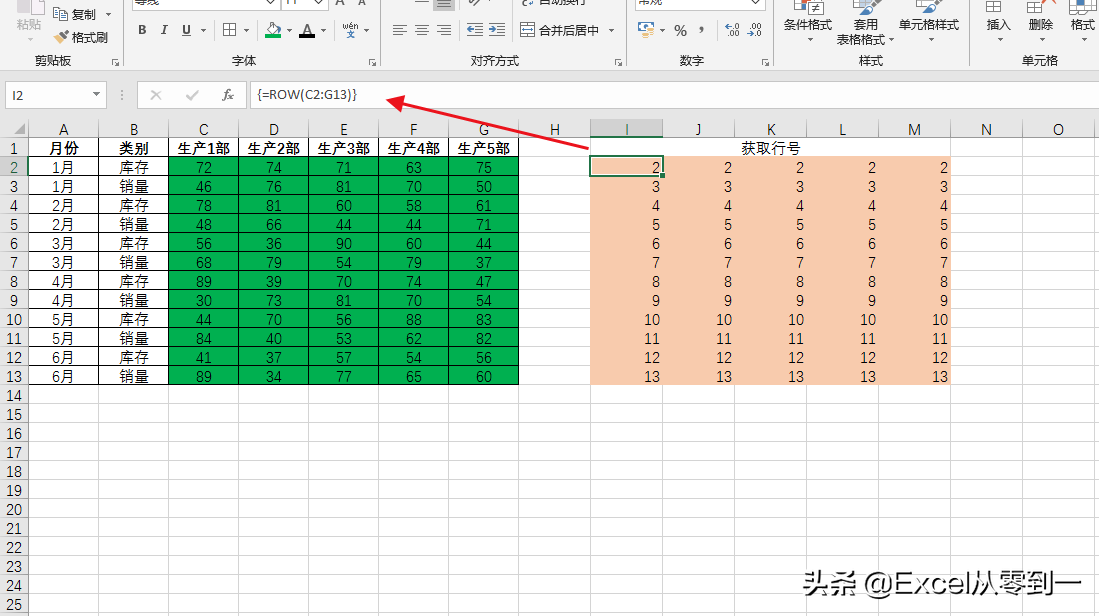The height and width of the screenshot is (616, 1099).
Task: Click the 复制 copy button
Action: pos(75,14)
